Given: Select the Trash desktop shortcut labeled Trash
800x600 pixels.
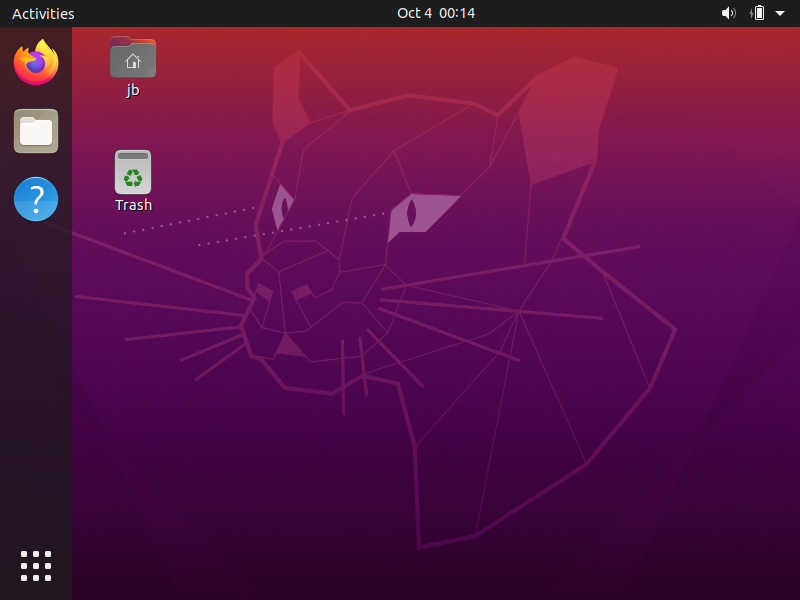Looking at the screenshot, I should click(x=133, y=180).
